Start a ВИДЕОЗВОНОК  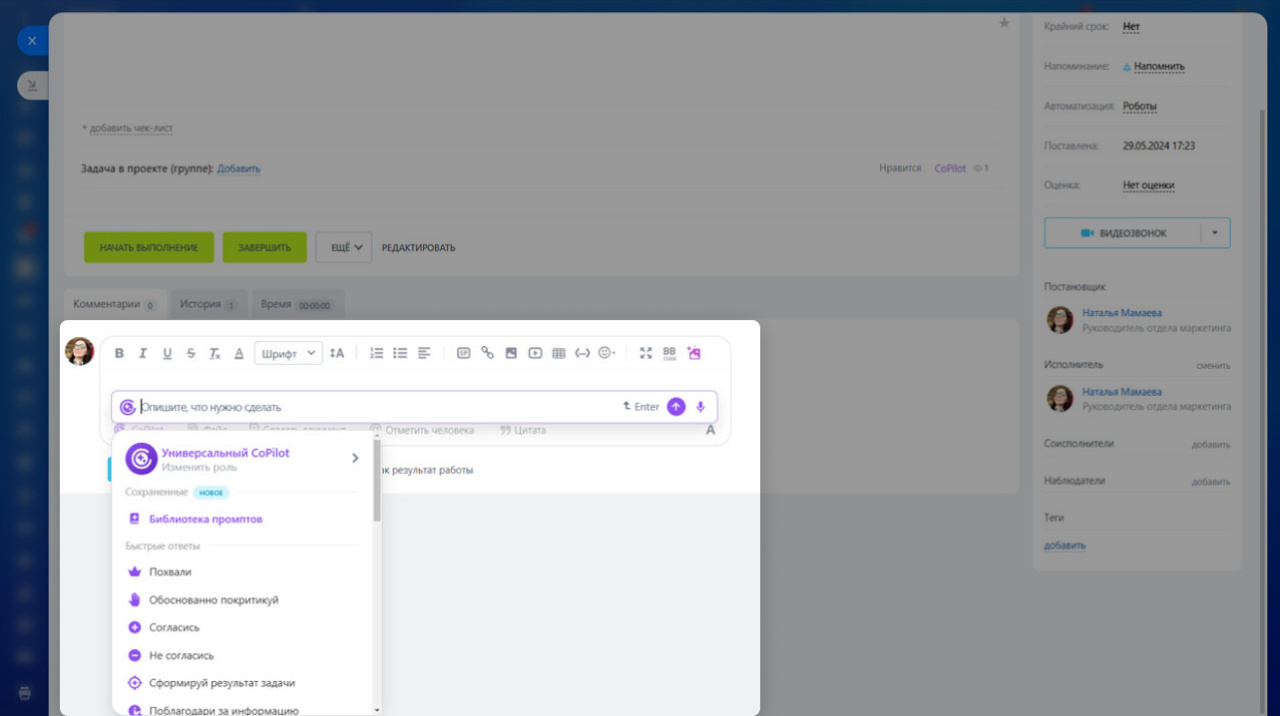[x=1122, y=233]
